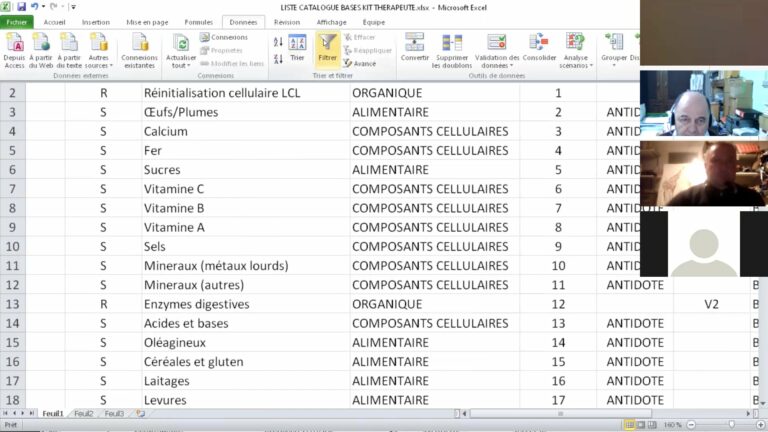Open the Analyse scénarios dropdown
This screenshot has height=432, width=768.
tap(574, 66)
